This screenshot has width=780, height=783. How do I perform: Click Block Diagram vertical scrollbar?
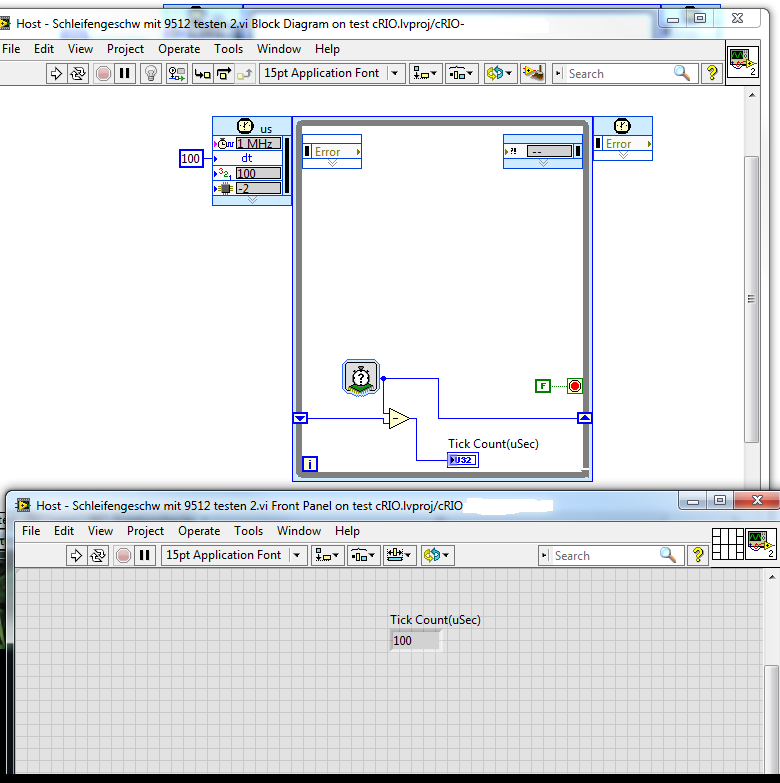tap(752, 299)
